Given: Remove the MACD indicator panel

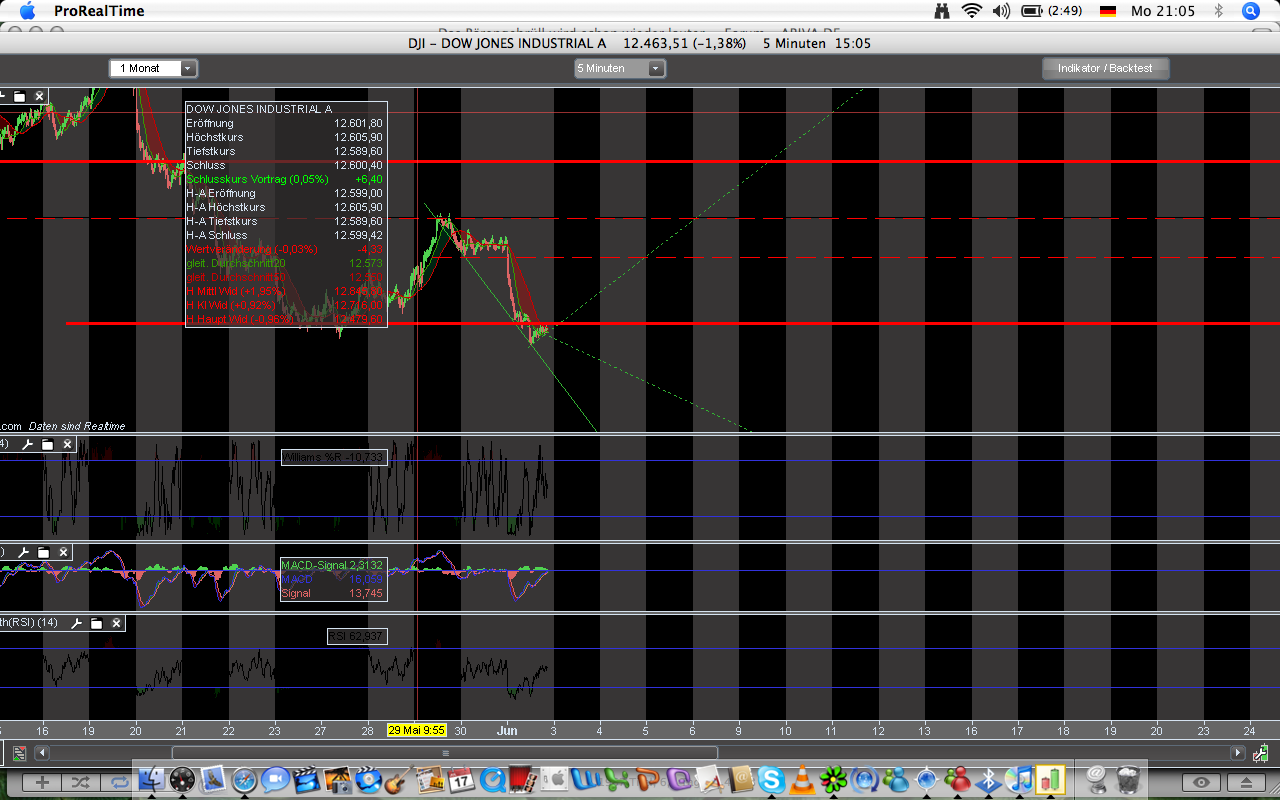Looking at the screenshot, I should coord(64,552).
